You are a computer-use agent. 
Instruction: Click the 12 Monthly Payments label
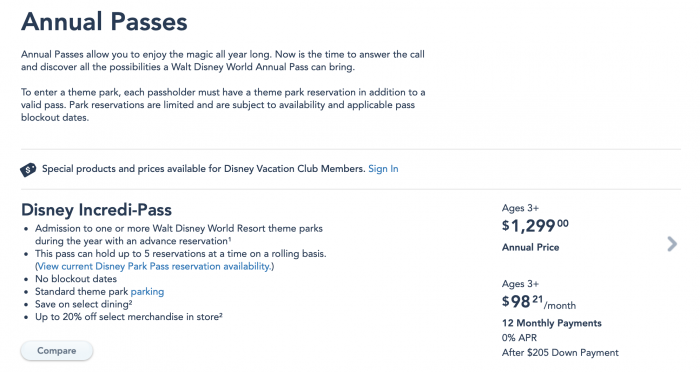551,323
